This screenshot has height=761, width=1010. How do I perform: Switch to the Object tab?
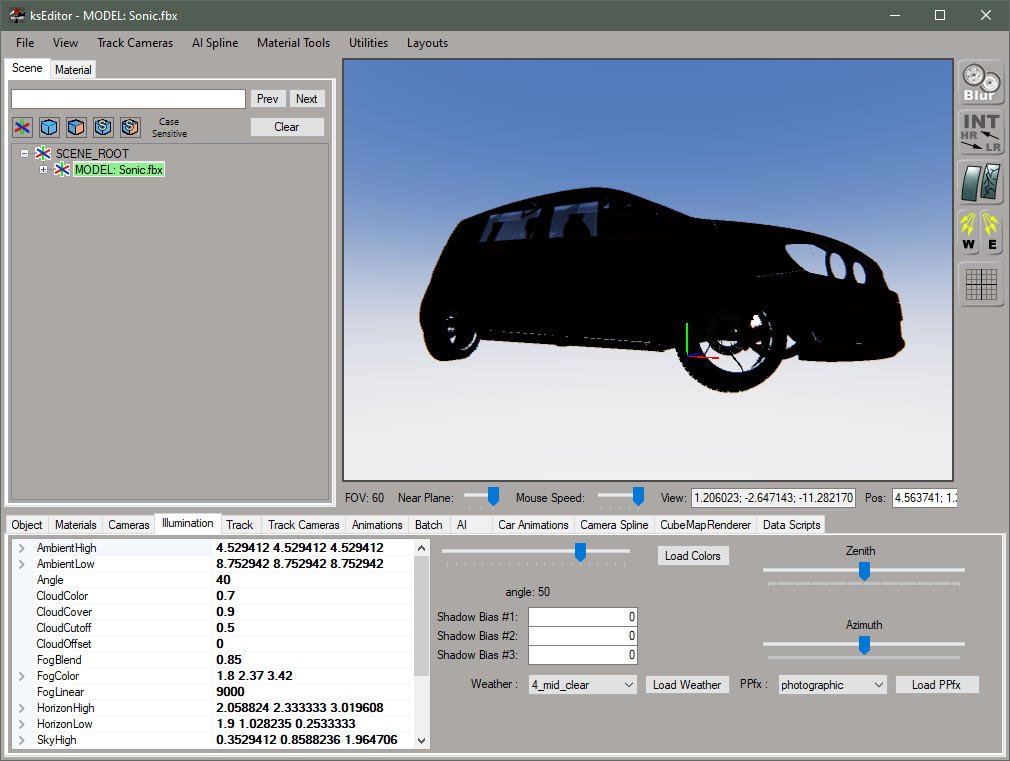click(x=27, y=525)
